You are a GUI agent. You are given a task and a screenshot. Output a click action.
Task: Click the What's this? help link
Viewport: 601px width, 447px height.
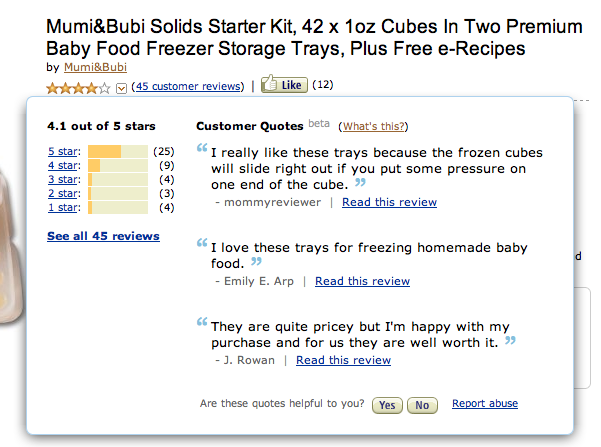click(x=374, y=126)
